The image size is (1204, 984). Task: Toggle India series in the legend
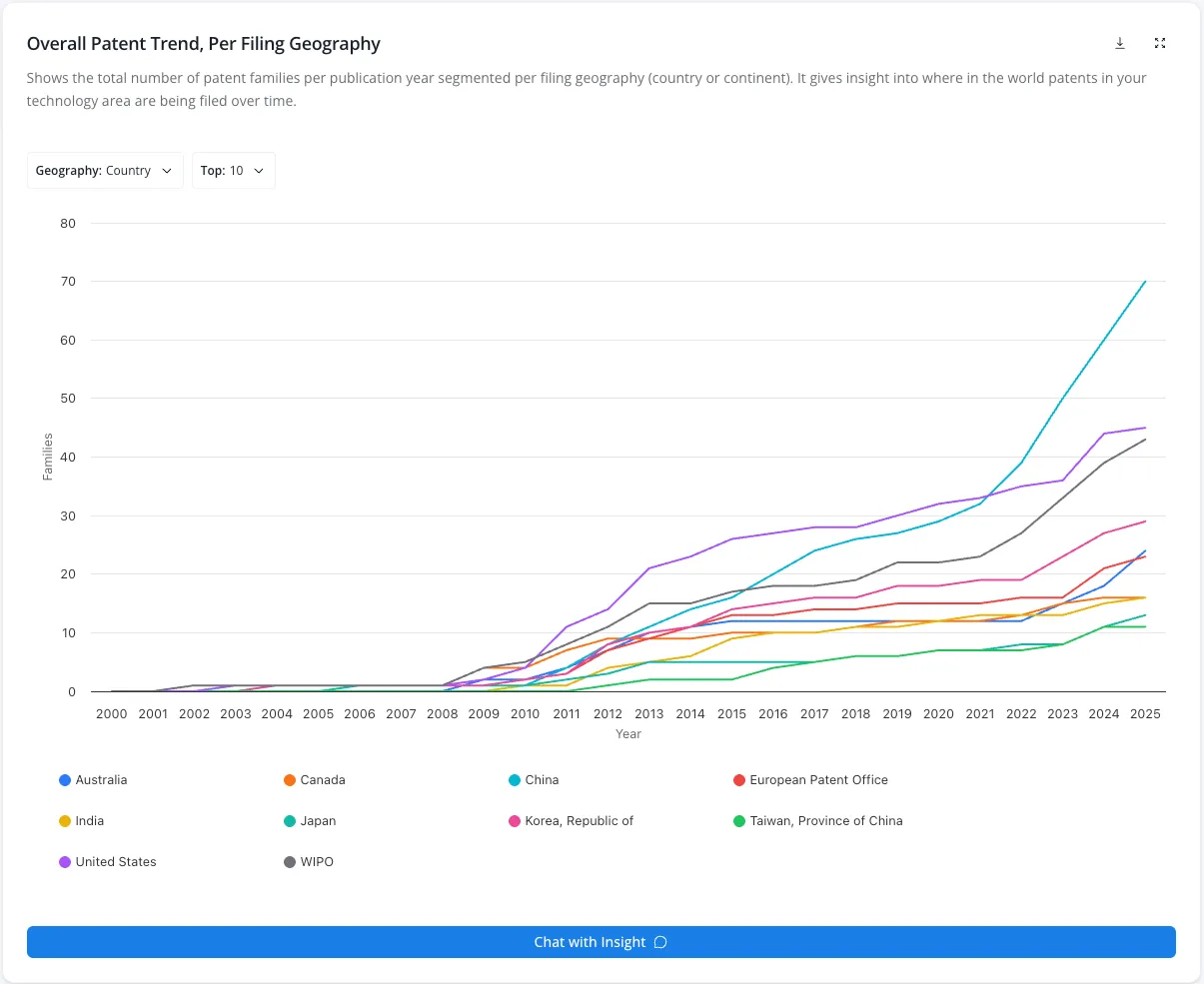point(82,821)
